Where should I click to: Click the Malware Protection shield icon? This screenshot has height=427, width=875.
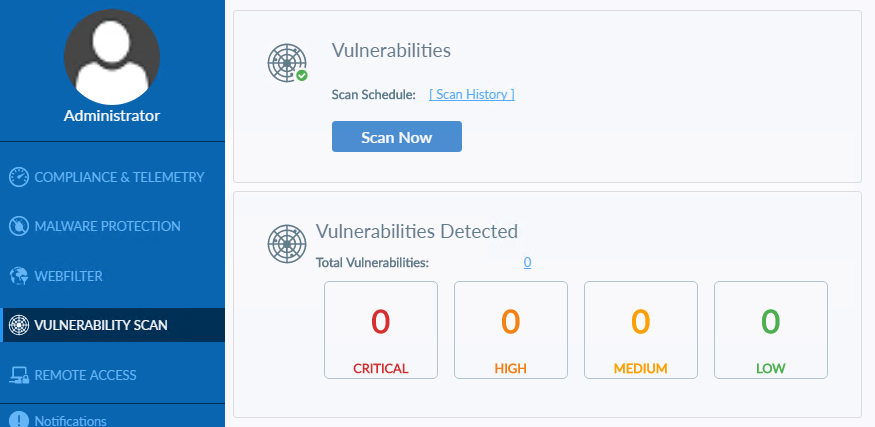tap(18, 226)
